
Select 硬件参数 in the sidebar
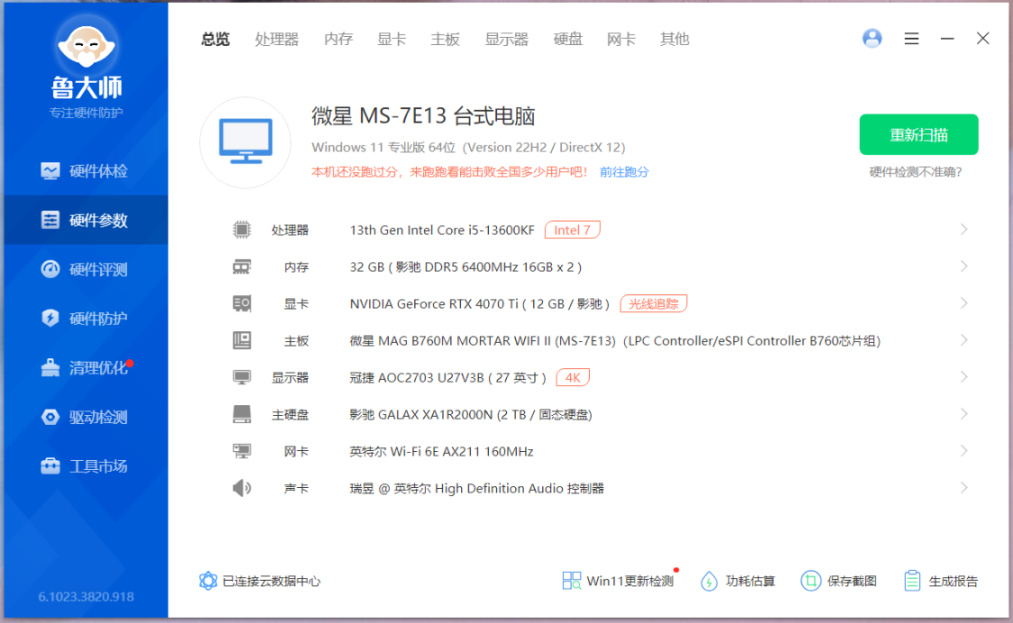tap(86, 220)
